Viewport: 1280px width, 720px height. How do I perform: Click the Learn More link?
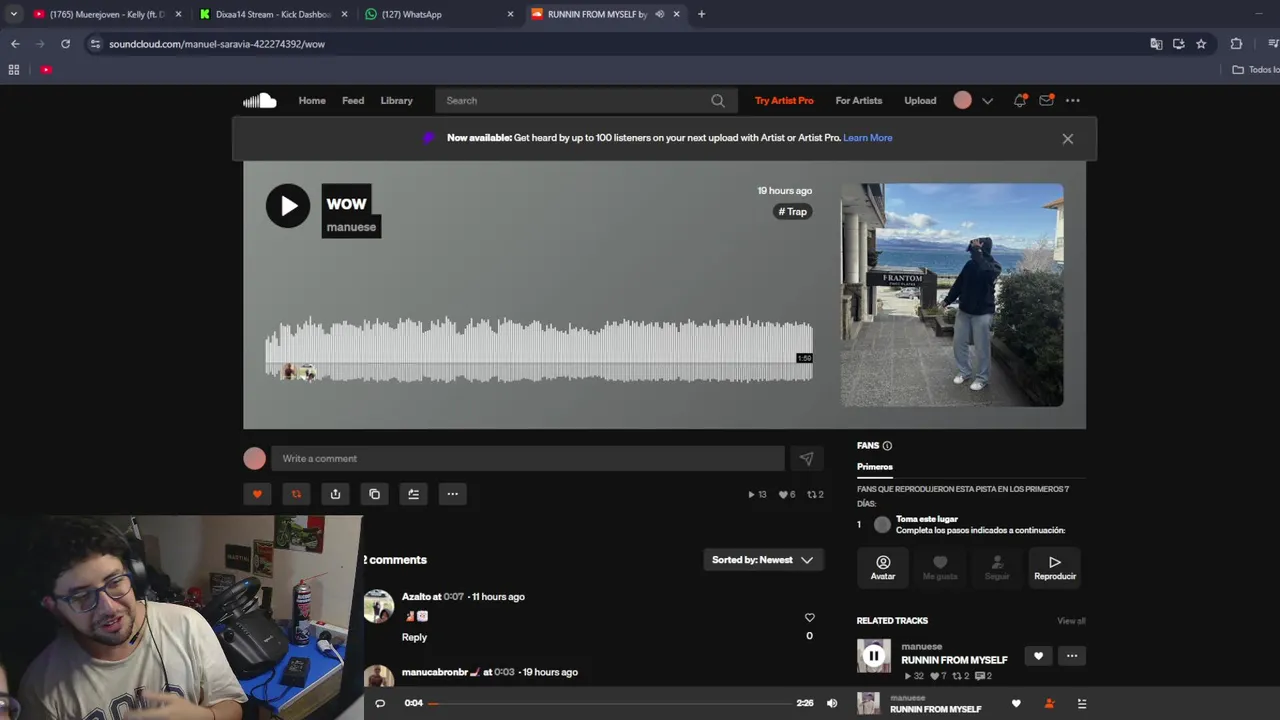(868, 138)
